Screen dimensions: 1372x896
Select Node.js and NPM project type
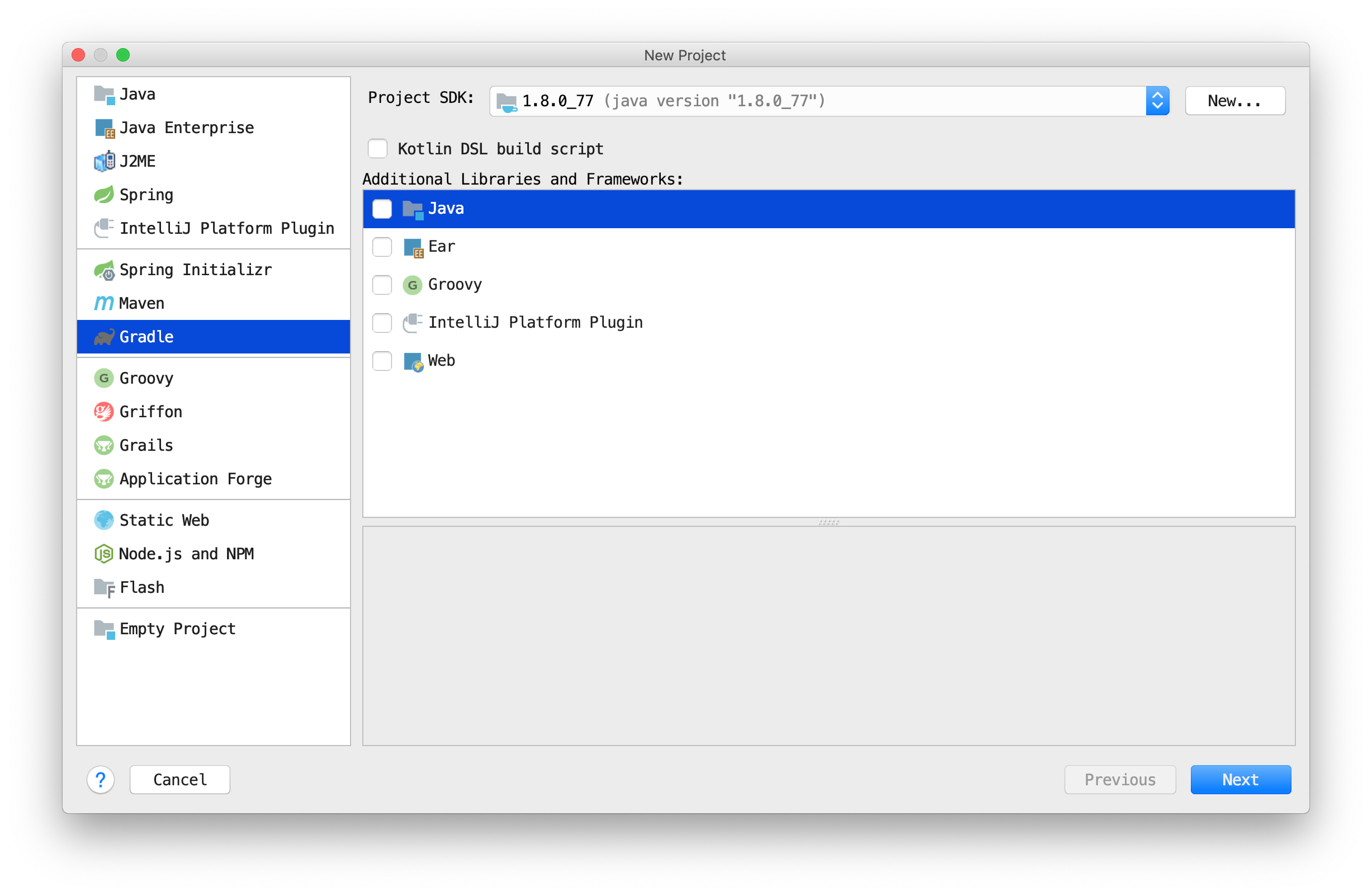click(x=214, y=554)
